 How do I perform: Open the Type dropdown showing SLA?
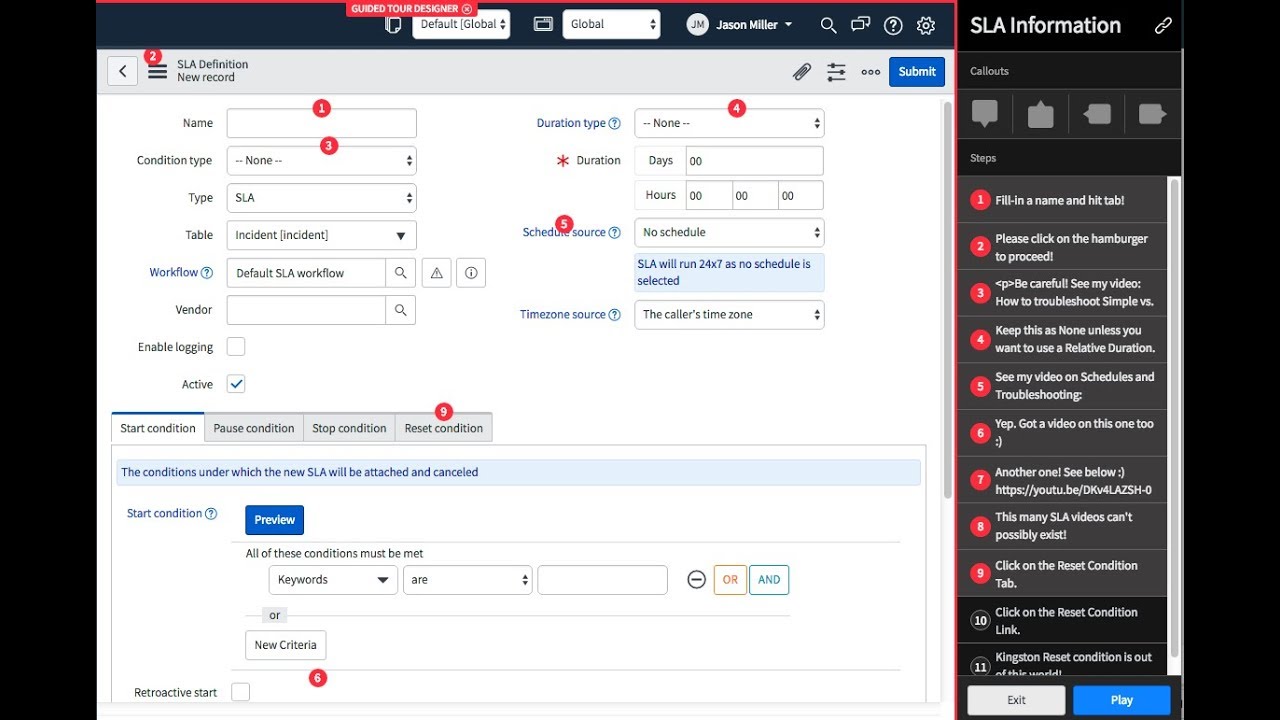coord(322,198)
